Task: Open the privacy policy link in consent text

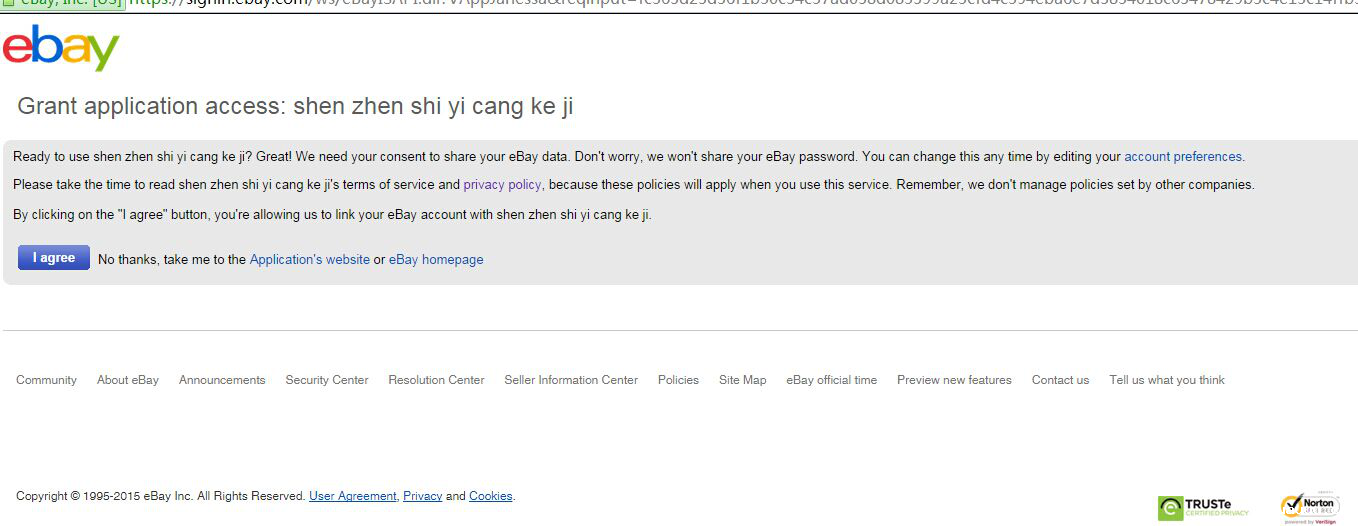Action: [x=502, y=185]
